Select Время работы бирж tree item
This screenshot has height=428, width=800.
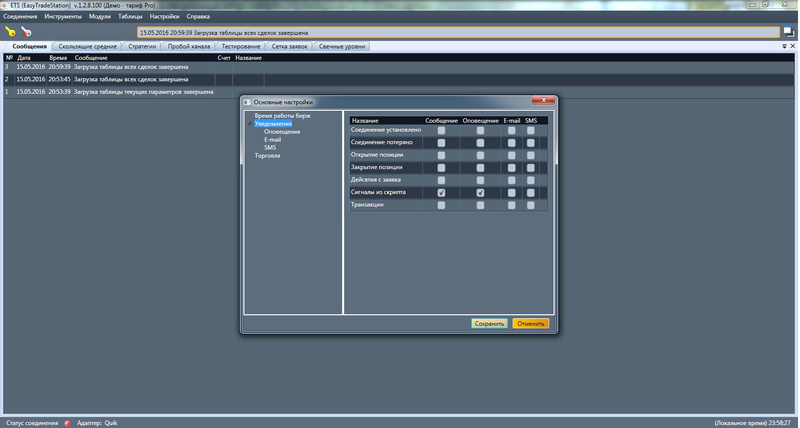[283, 117]
